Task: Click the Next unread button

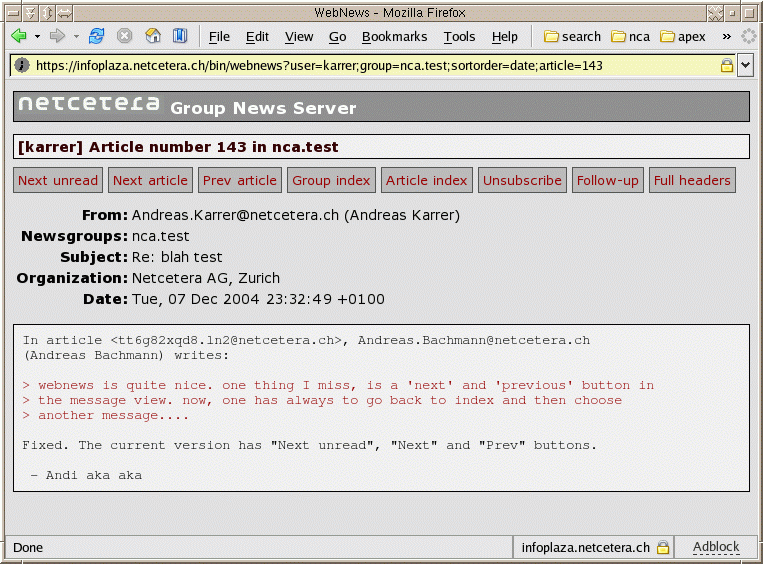Action: point(58,181)
